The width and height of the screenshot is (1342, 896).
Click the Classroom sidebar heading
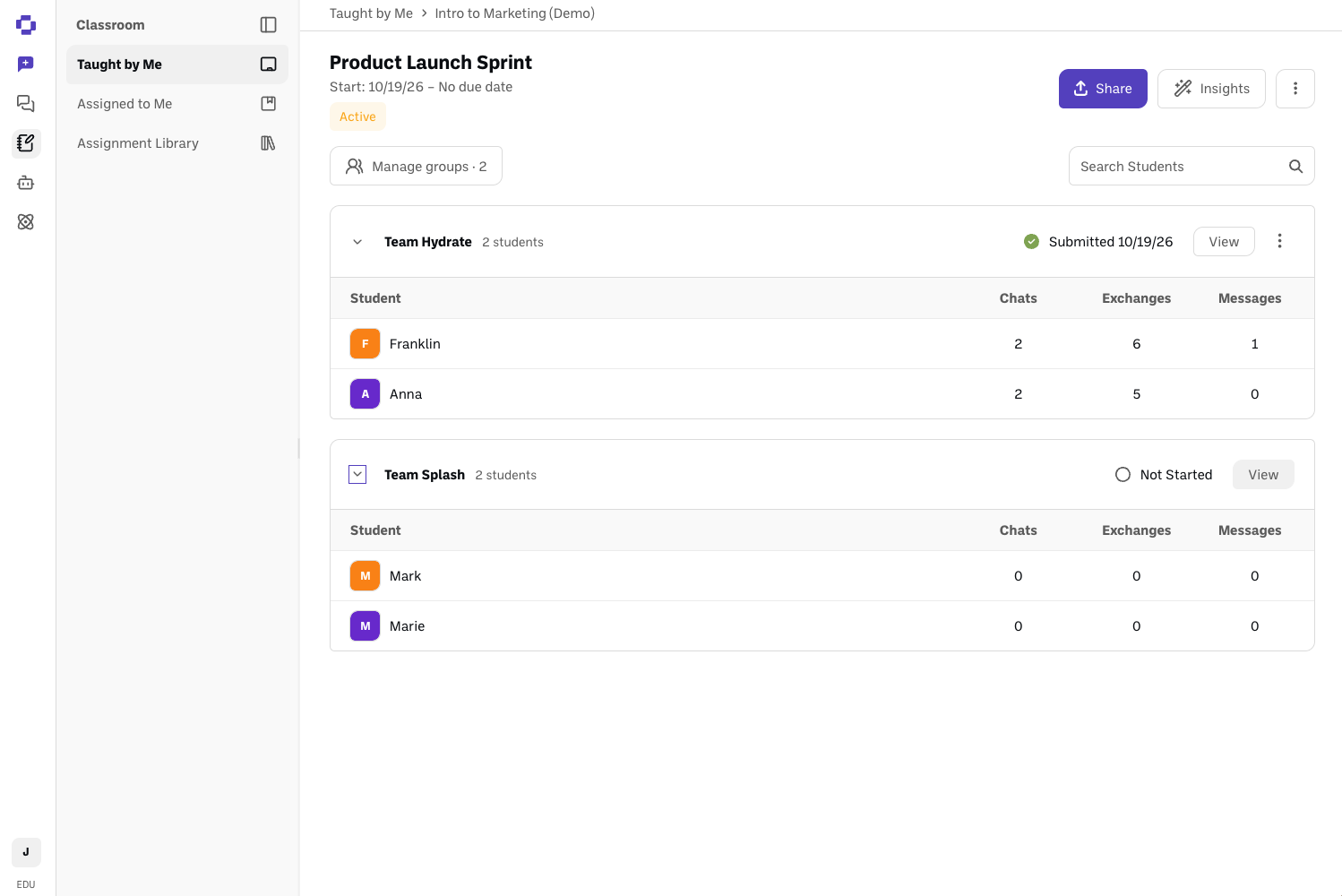110,25
